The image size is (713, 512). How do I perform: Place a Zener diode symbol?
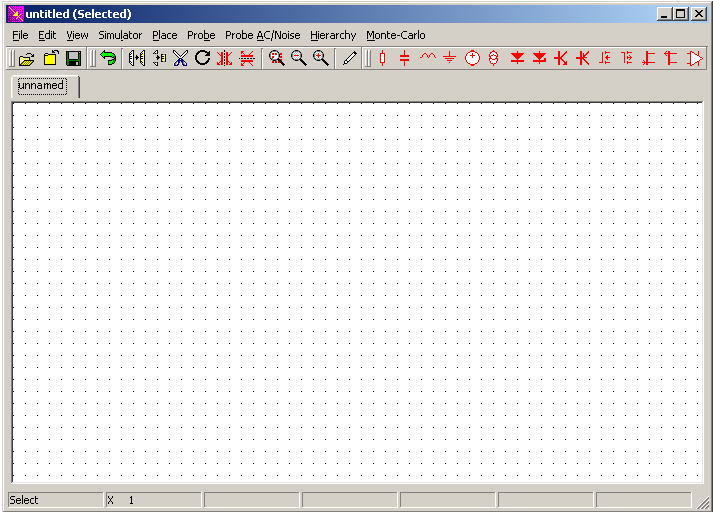coord(539,59)
